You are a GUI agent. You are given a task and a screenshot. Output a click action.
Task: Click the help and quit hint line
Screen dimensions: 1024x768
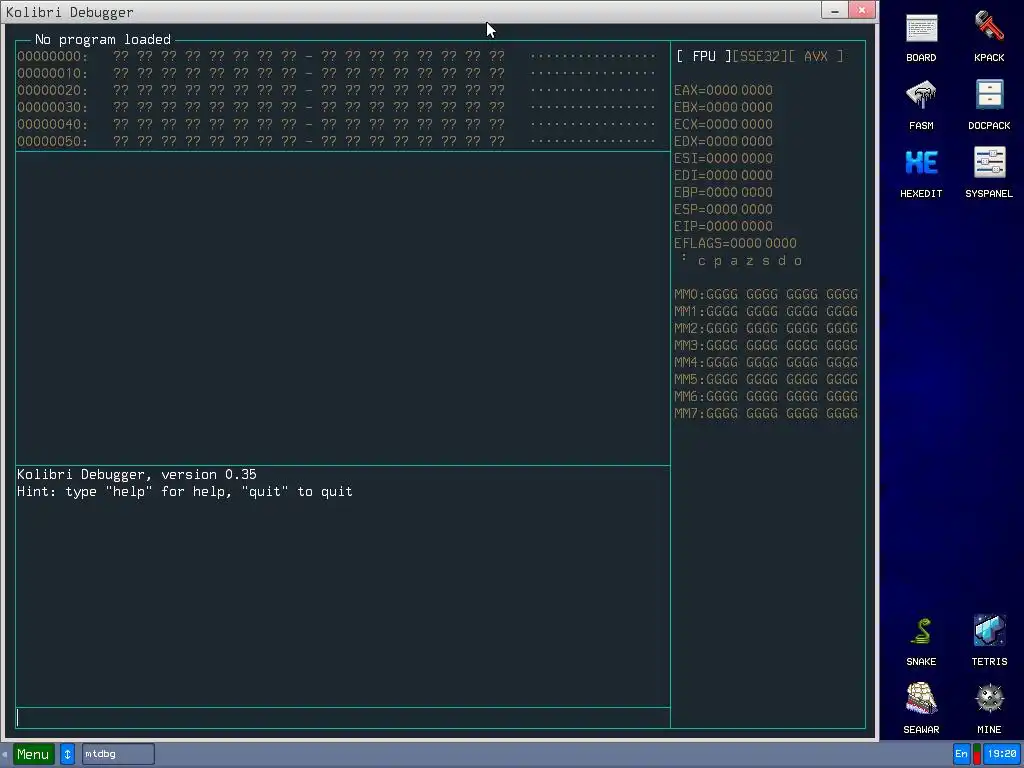[x=185, y=492]
